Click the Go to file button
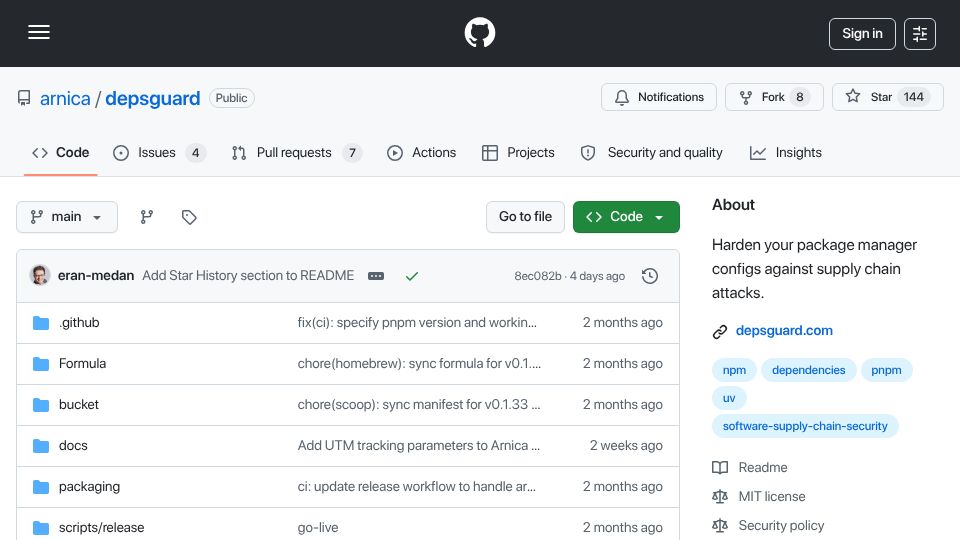Image resolution: width=960 pixels, height=540 pixels. click(x=525, y=217)
